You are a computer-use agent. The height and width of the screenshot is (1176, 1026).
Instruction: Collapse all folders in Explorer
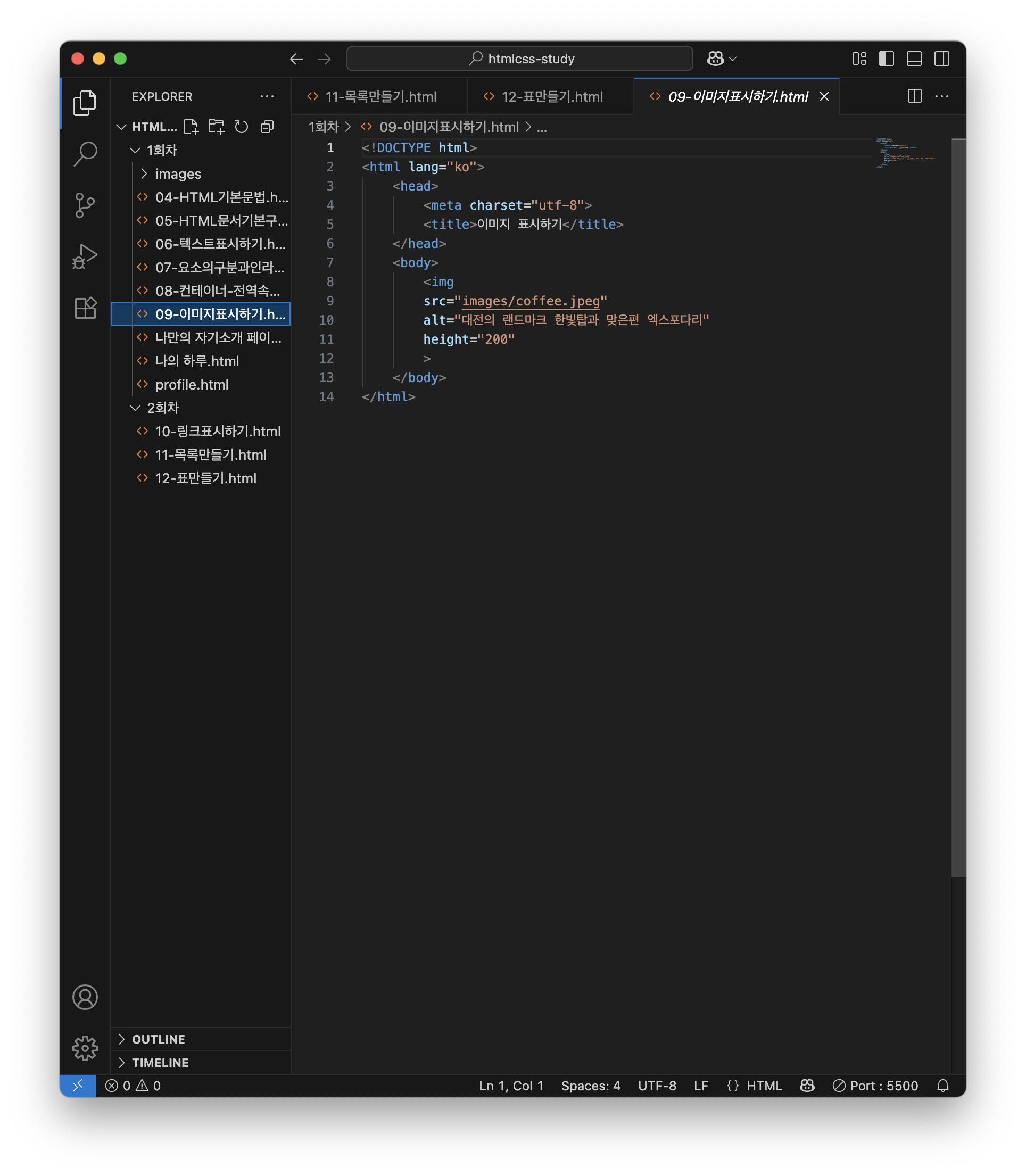tap(267, 127)
